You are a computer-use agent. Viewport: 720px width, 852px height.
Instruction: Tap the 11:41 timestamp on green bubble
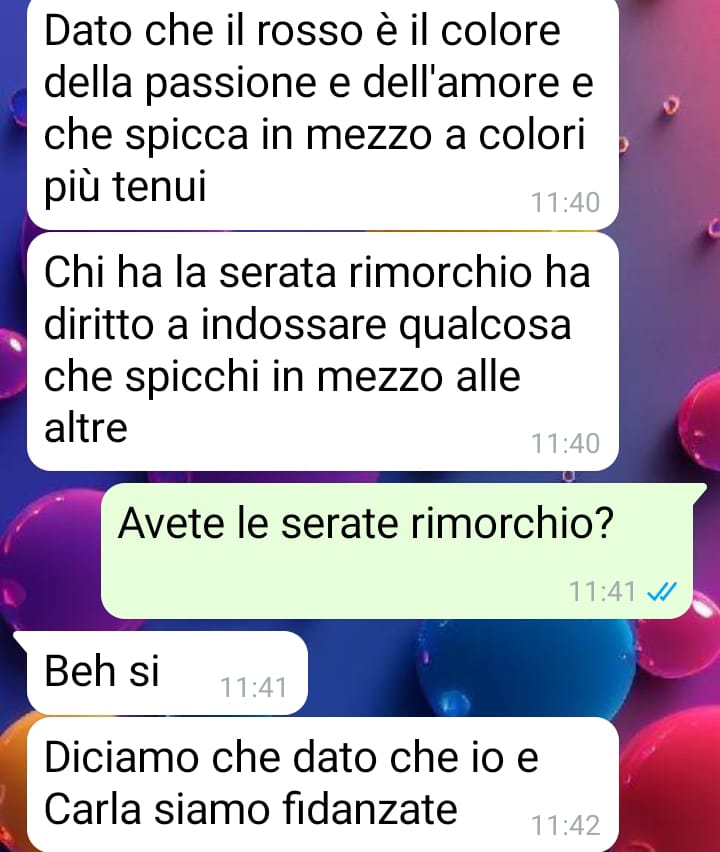[x=602, y=591]
